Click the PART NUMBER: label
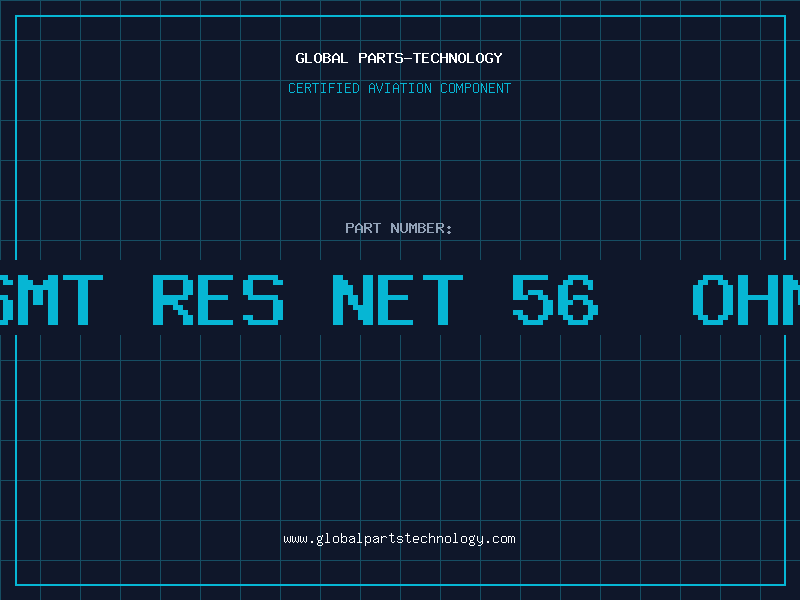 click(399, 228)
